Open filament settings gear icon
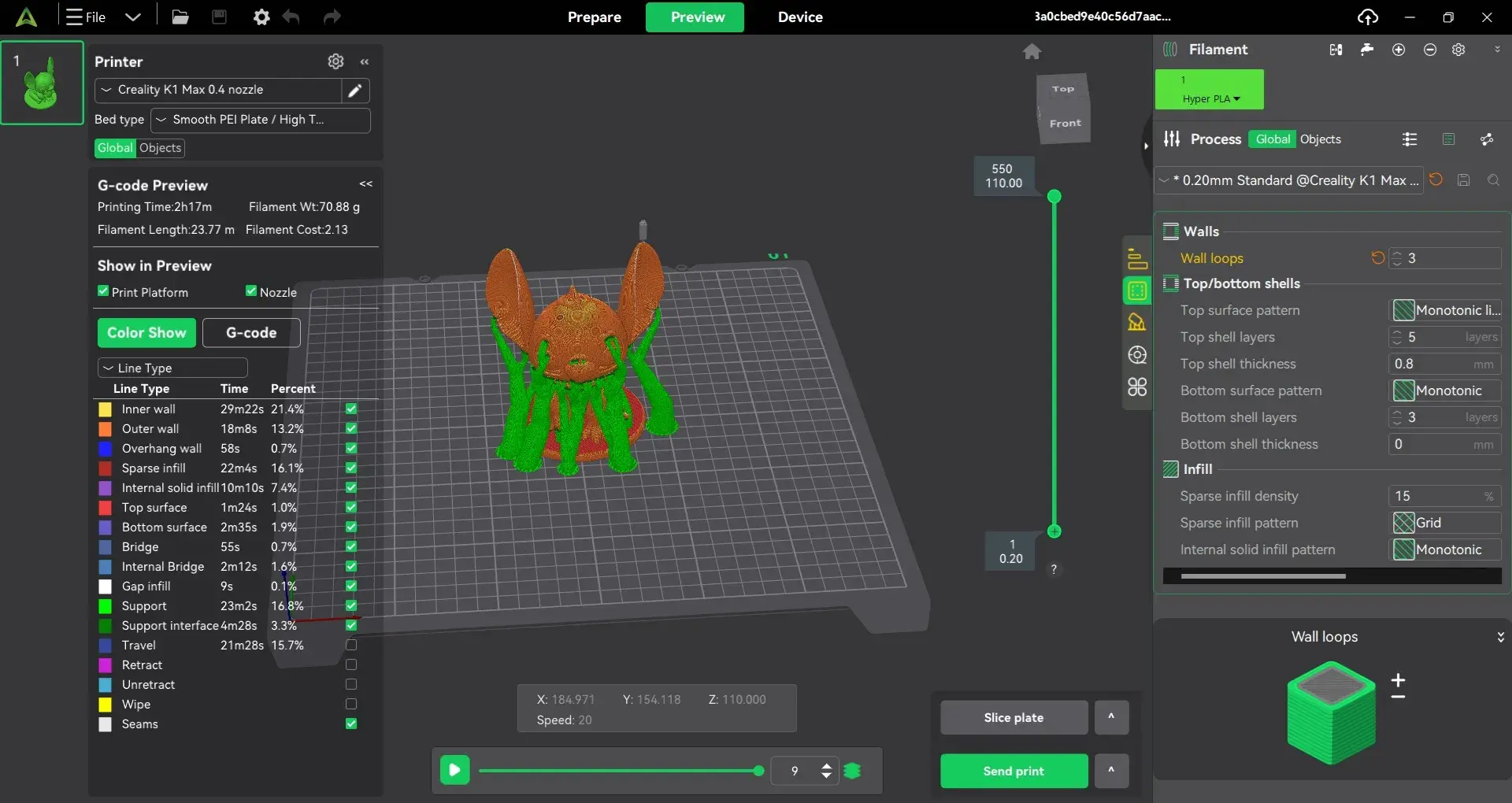 [1458, 50]
